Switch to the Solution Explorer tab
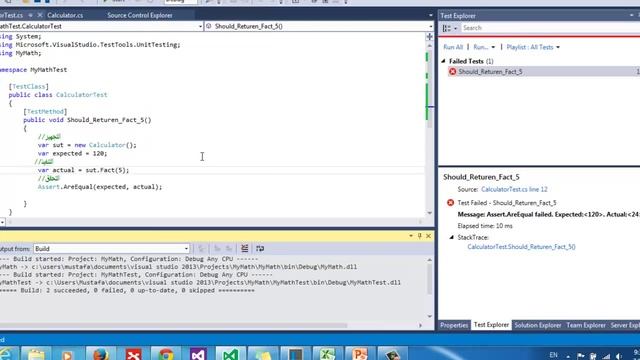The image size is (640, 360). [538, 325]
